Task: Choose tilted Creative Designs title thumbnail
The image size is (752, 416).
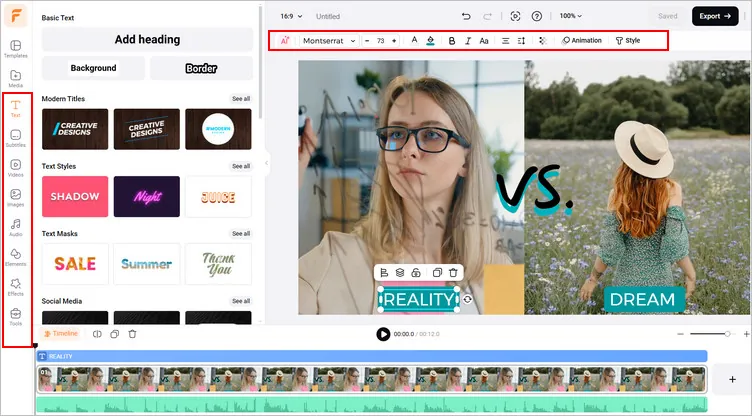Action: tap(147, 129)
